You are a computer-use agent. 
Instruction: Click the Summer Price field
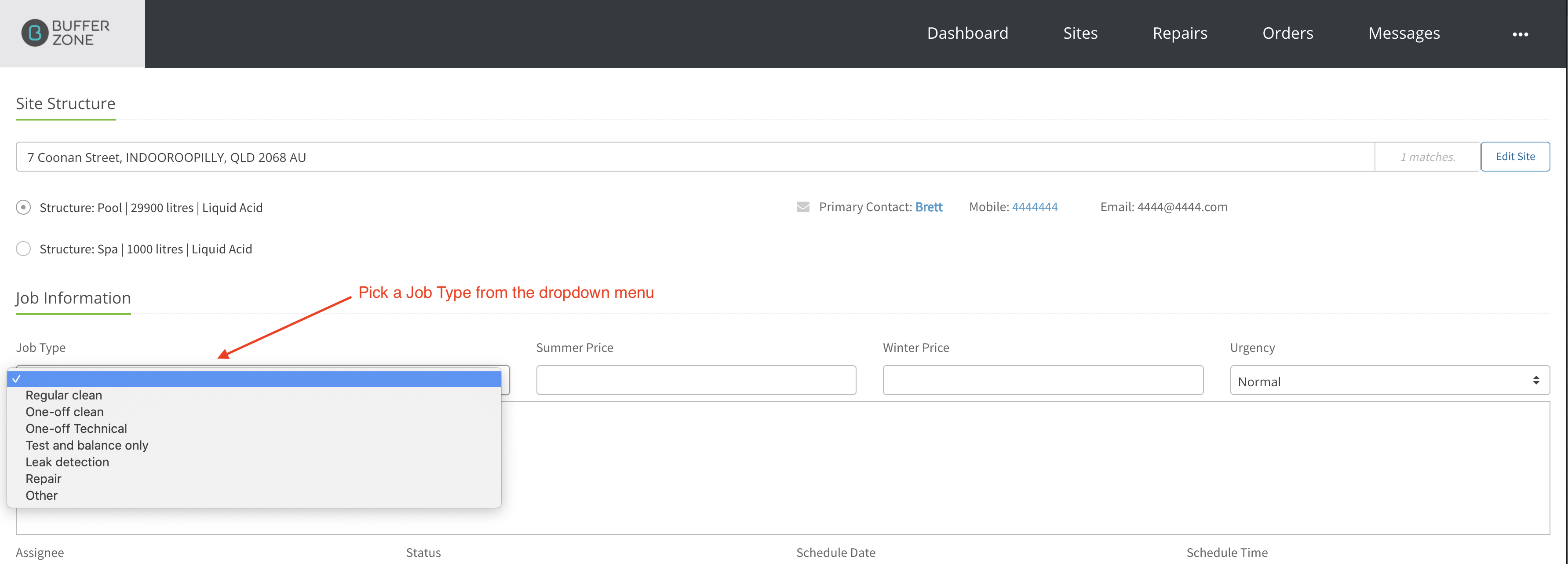tap(696, 381)
